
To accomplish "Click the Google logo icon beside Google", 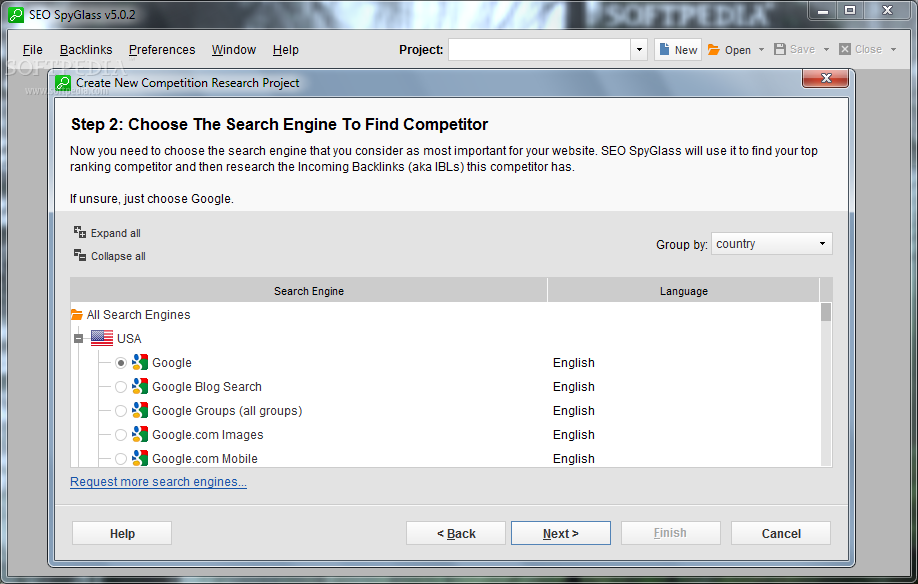I will click(139, 362).
